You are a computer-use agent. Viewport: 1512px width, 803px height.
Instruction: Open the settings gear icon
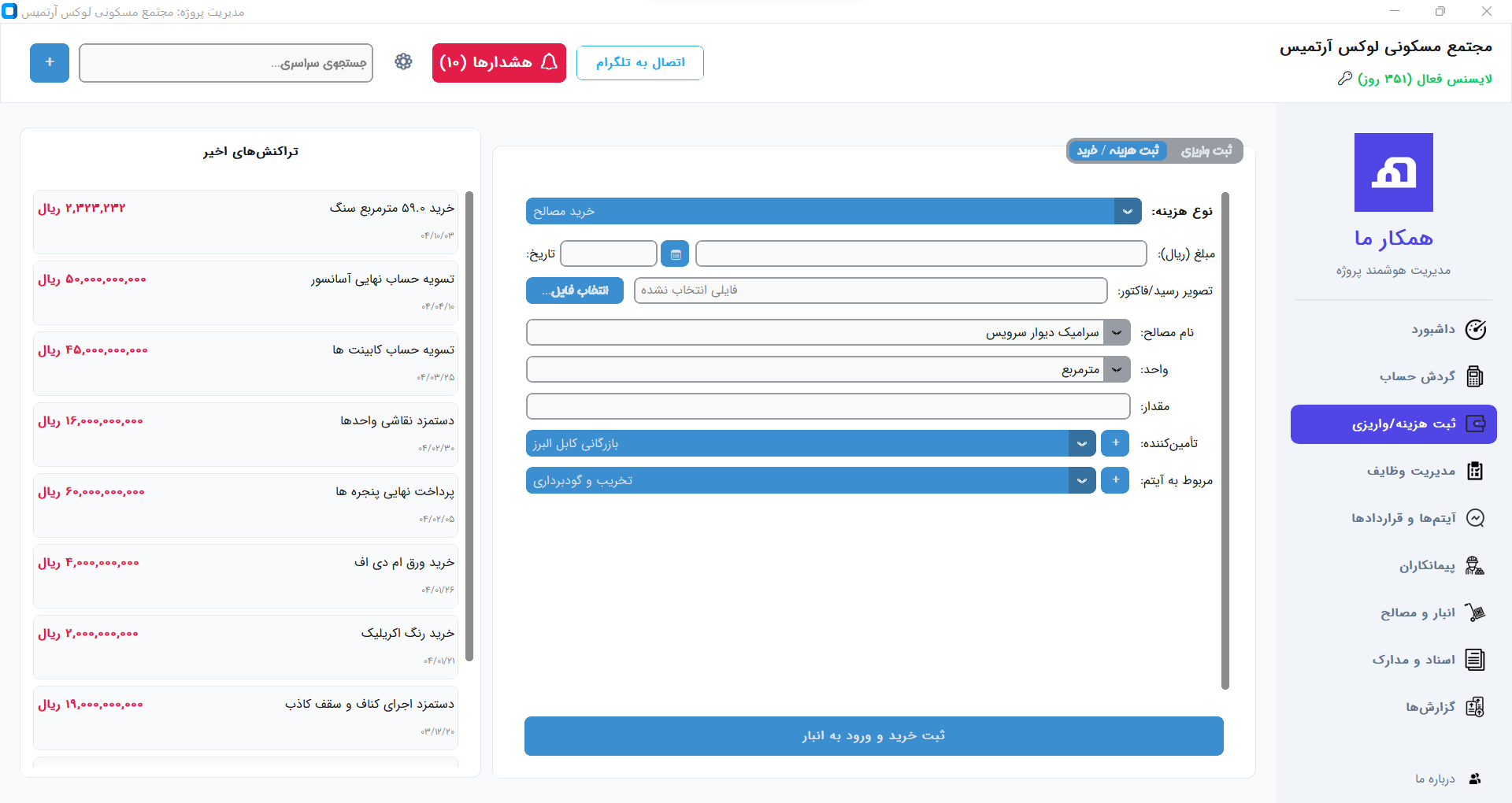[403, 62]
